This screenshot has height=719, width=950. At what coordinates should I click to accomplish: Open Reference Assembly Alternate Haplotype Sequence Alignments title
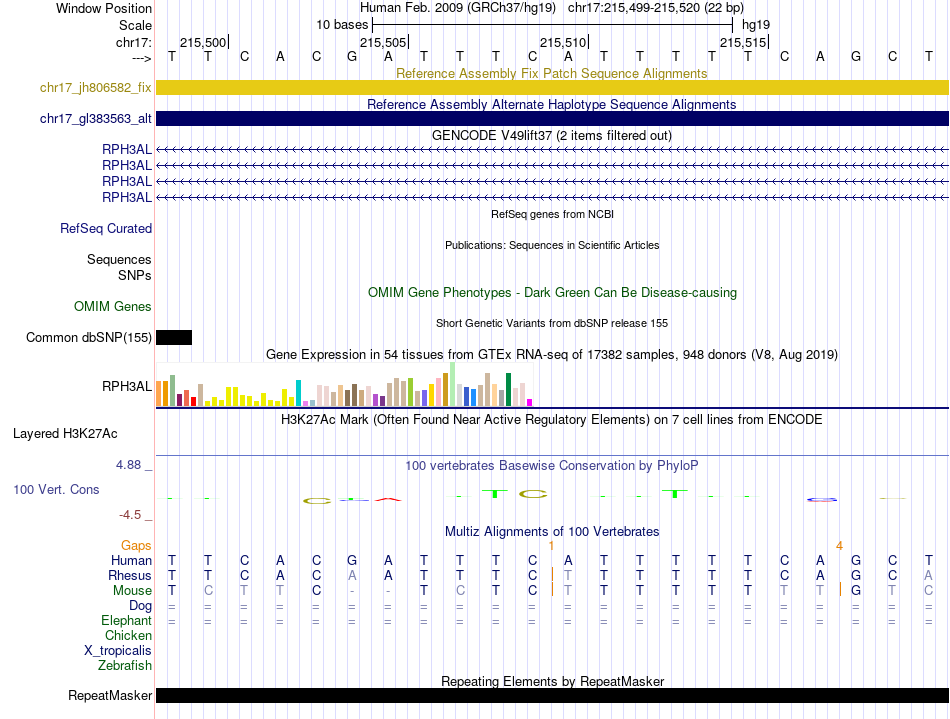(551, 104)
